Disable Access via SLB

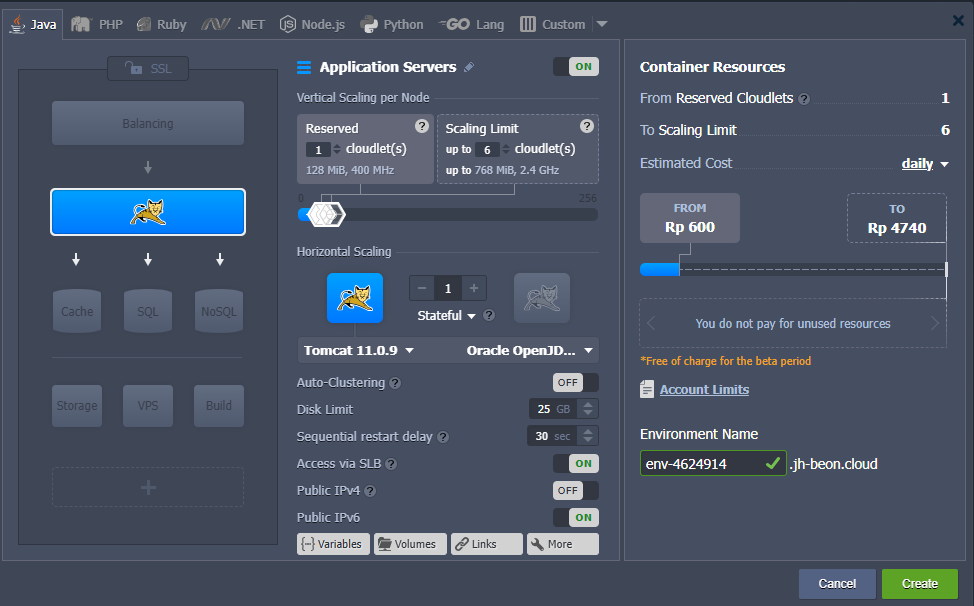[575, 463]
